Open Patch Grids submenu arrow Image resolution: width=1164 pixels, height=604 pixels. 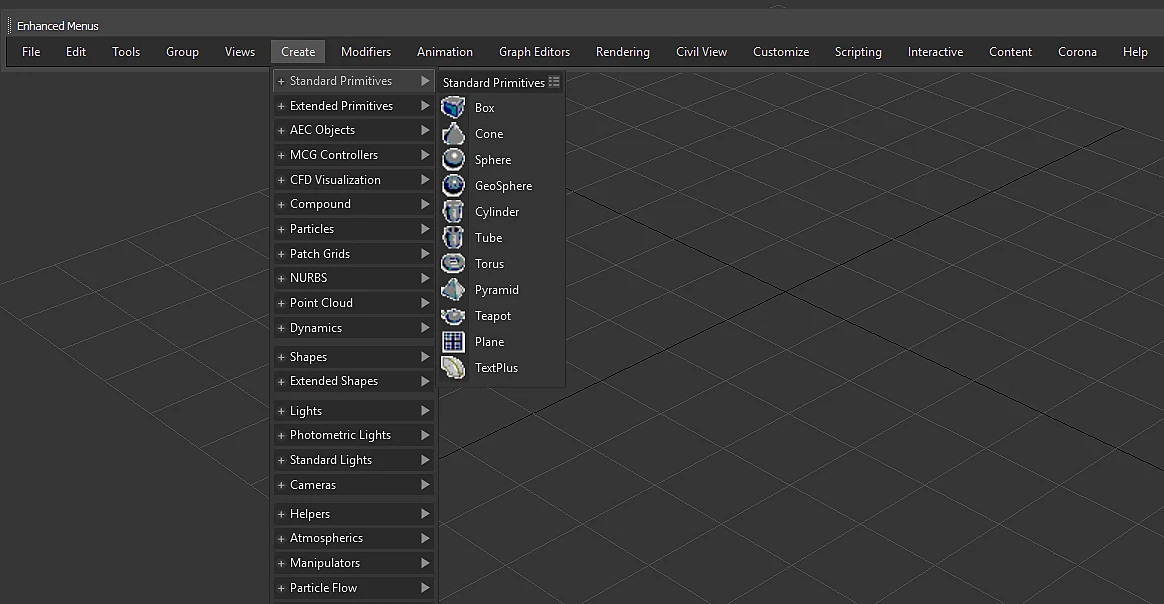point(425,253)
